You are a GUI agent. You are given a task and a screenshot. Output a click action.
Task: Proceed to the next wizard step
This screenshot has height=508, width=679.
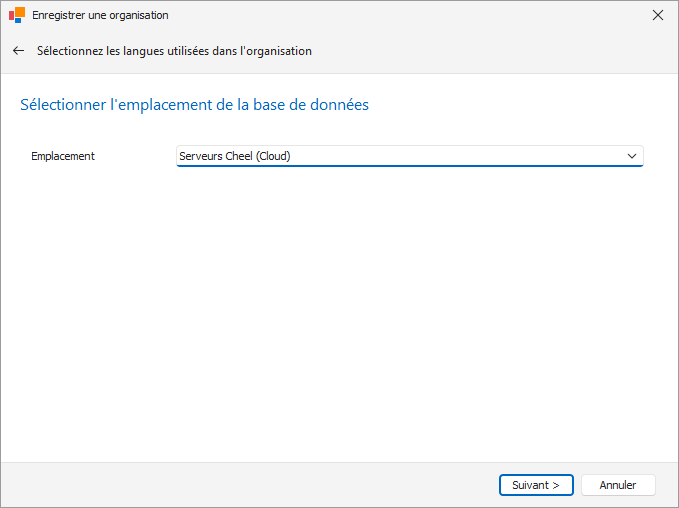[536, 485]
